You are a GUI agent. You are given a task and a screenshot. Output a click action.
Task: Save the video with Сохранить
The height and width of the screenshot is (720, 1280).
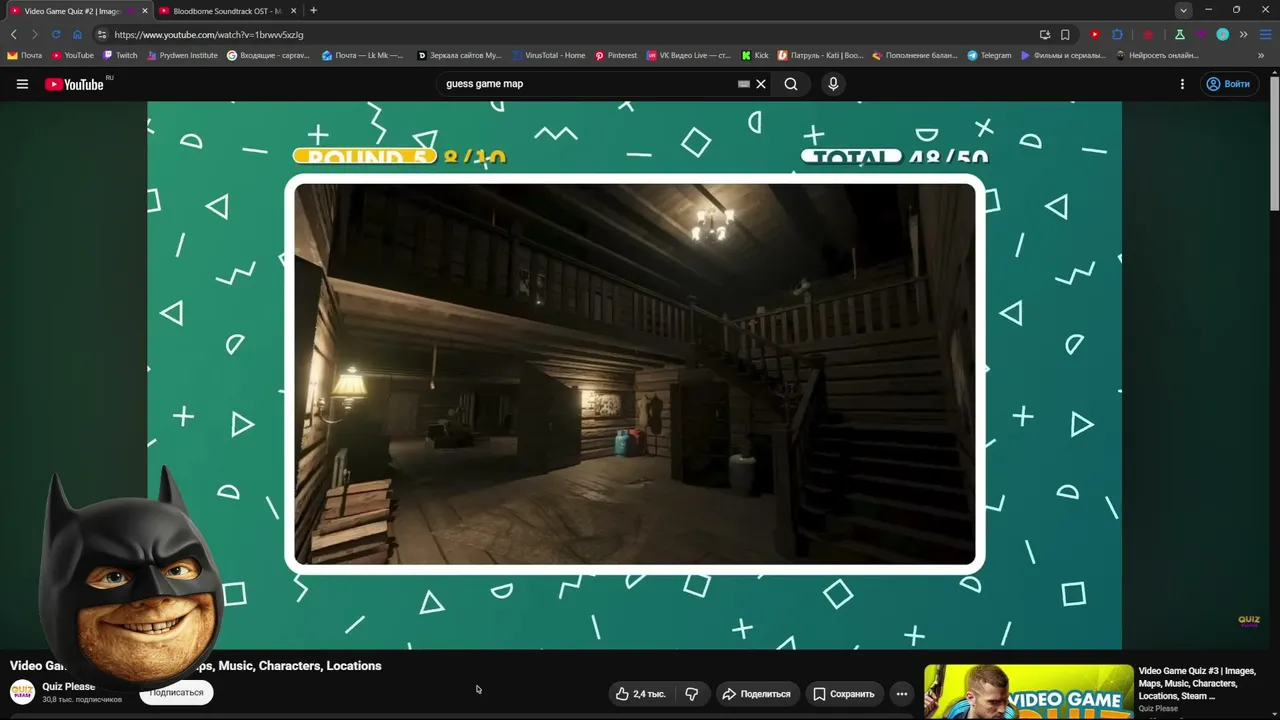[x=843, y=694]
